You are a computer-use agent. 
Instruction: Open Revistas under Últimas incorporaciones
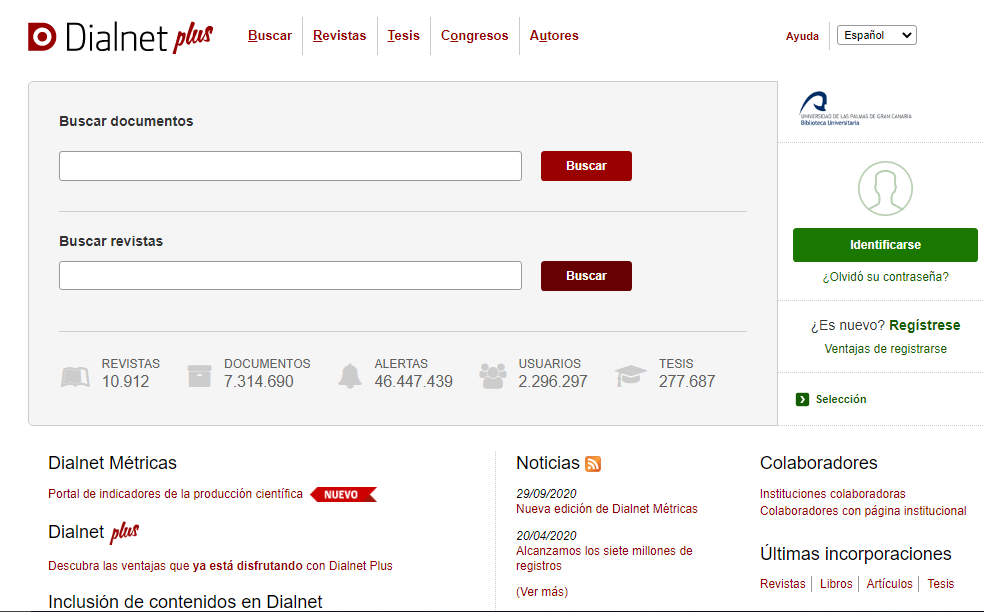click(783, 584)
